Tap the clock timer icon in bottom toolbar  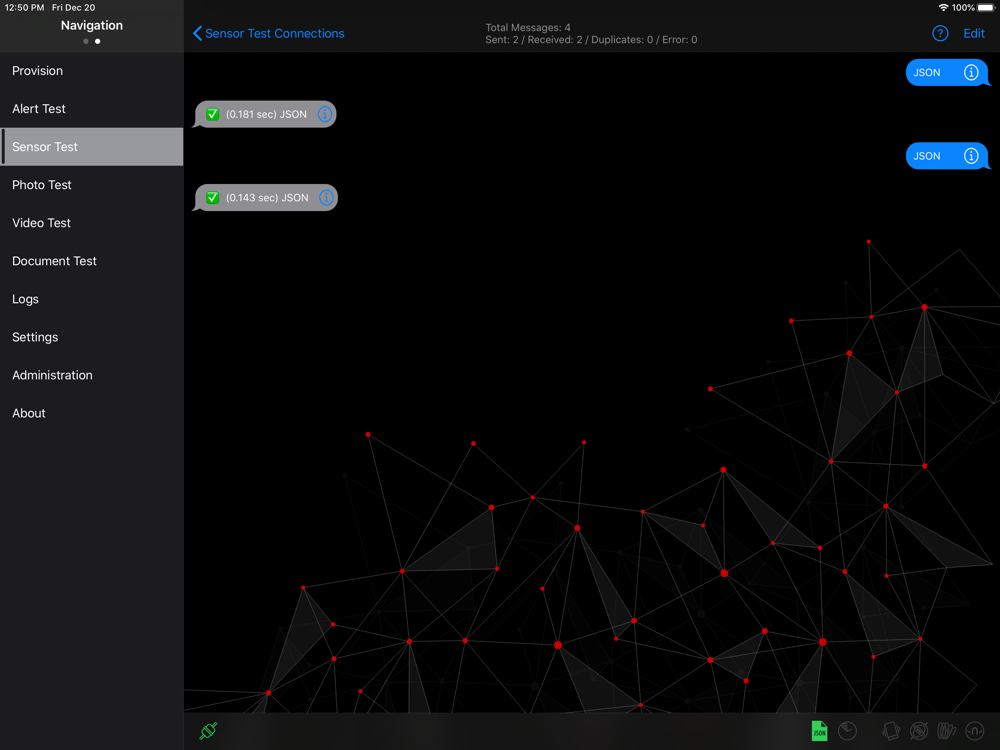pyautogui.click(x=847, y=731)
